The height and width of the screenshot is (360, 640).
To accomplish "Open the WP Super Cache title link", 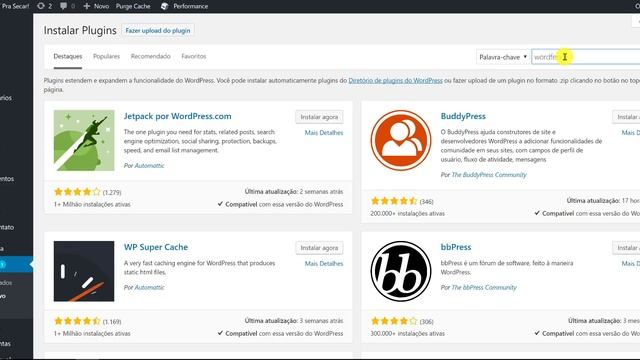I will point(156,247).
